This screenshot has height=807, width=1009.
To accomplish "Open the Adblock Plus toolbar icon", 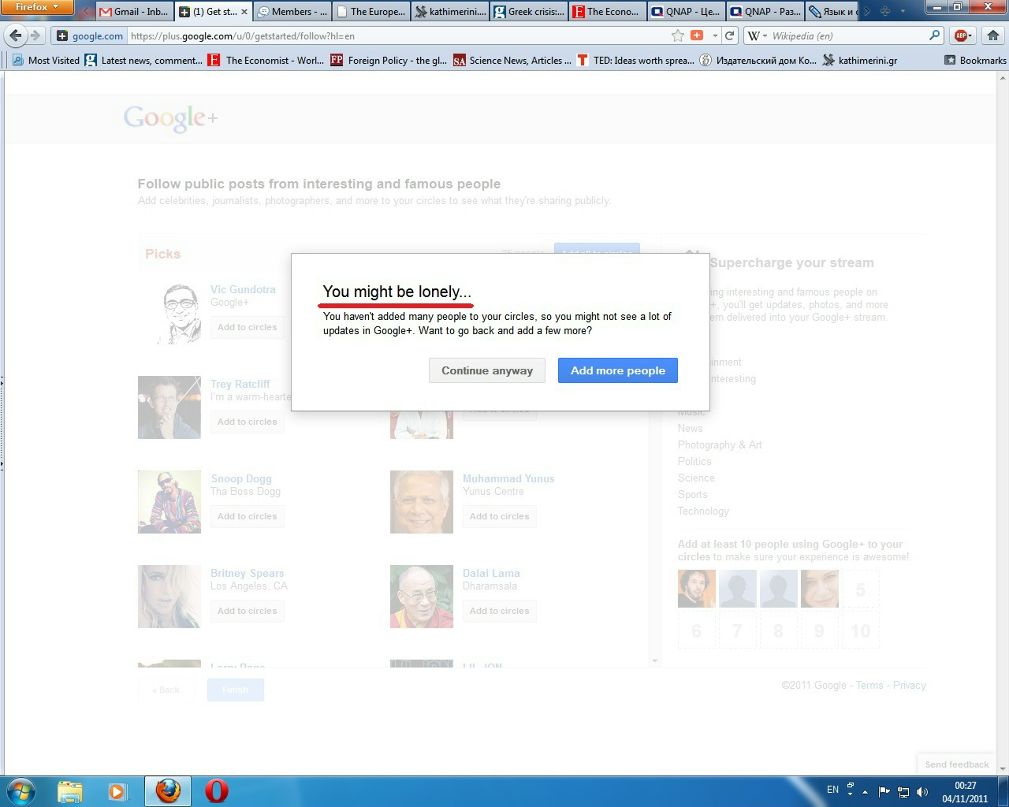I will coord(961,36).
